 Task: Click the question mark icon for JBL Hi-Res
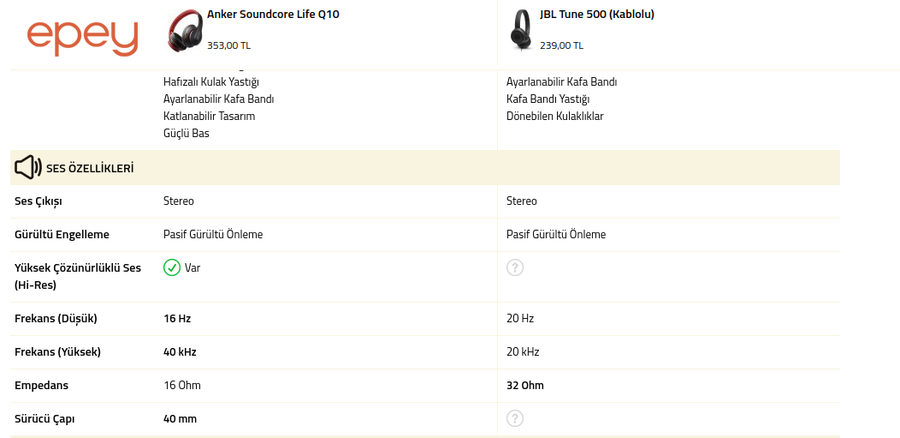coord(515,268)
